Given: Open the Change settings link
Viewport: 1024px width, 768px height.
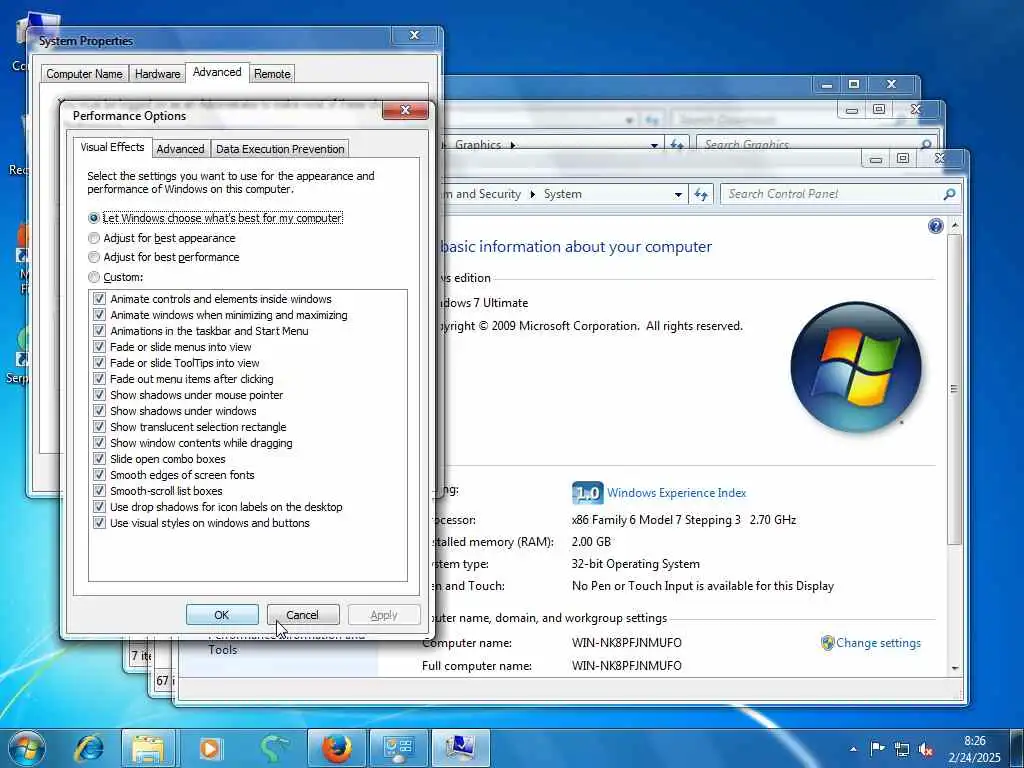Looking at the screenshot, I should coord(878,643).
